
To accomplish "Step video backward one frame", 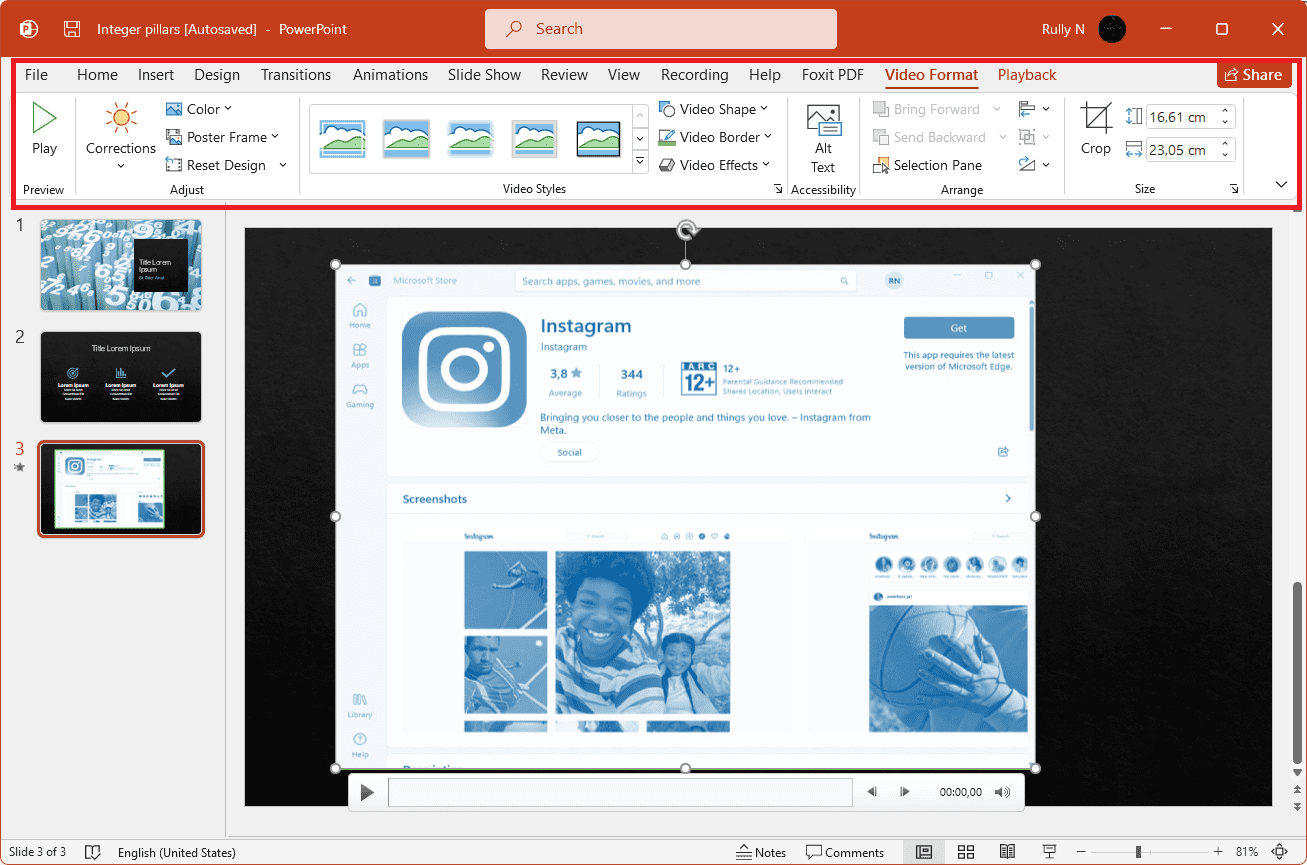I will click(x=872, y=792).
